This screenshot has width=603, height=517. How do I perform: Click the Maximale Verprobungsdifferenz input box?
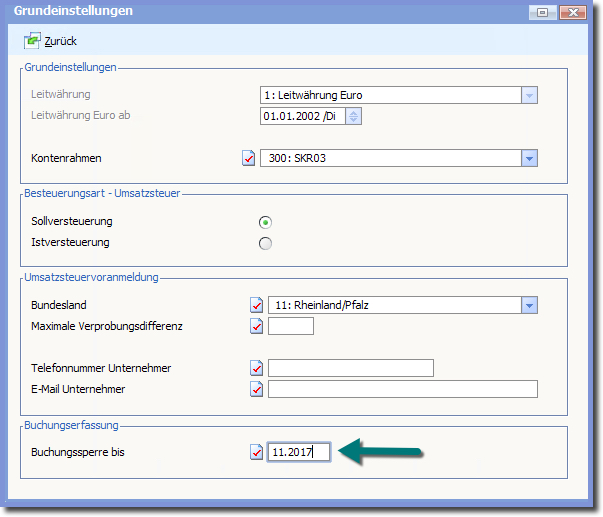coord(291,326)
